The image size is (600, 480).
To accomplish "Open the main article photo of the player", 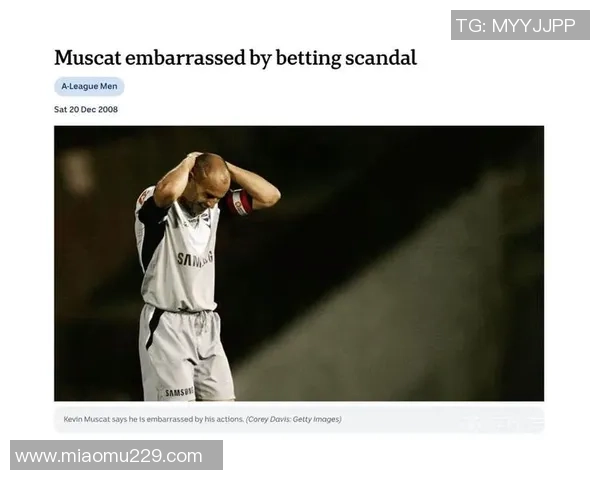I will tap(299, 263).
